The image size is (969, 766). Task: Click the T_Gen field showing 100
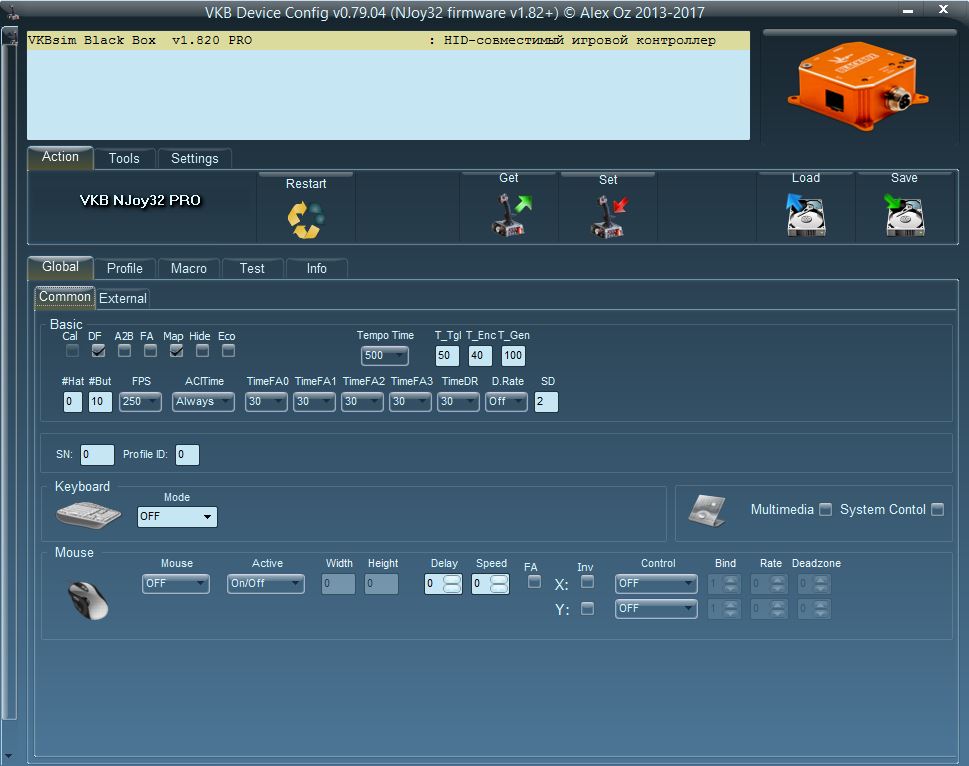click(513, 355)
